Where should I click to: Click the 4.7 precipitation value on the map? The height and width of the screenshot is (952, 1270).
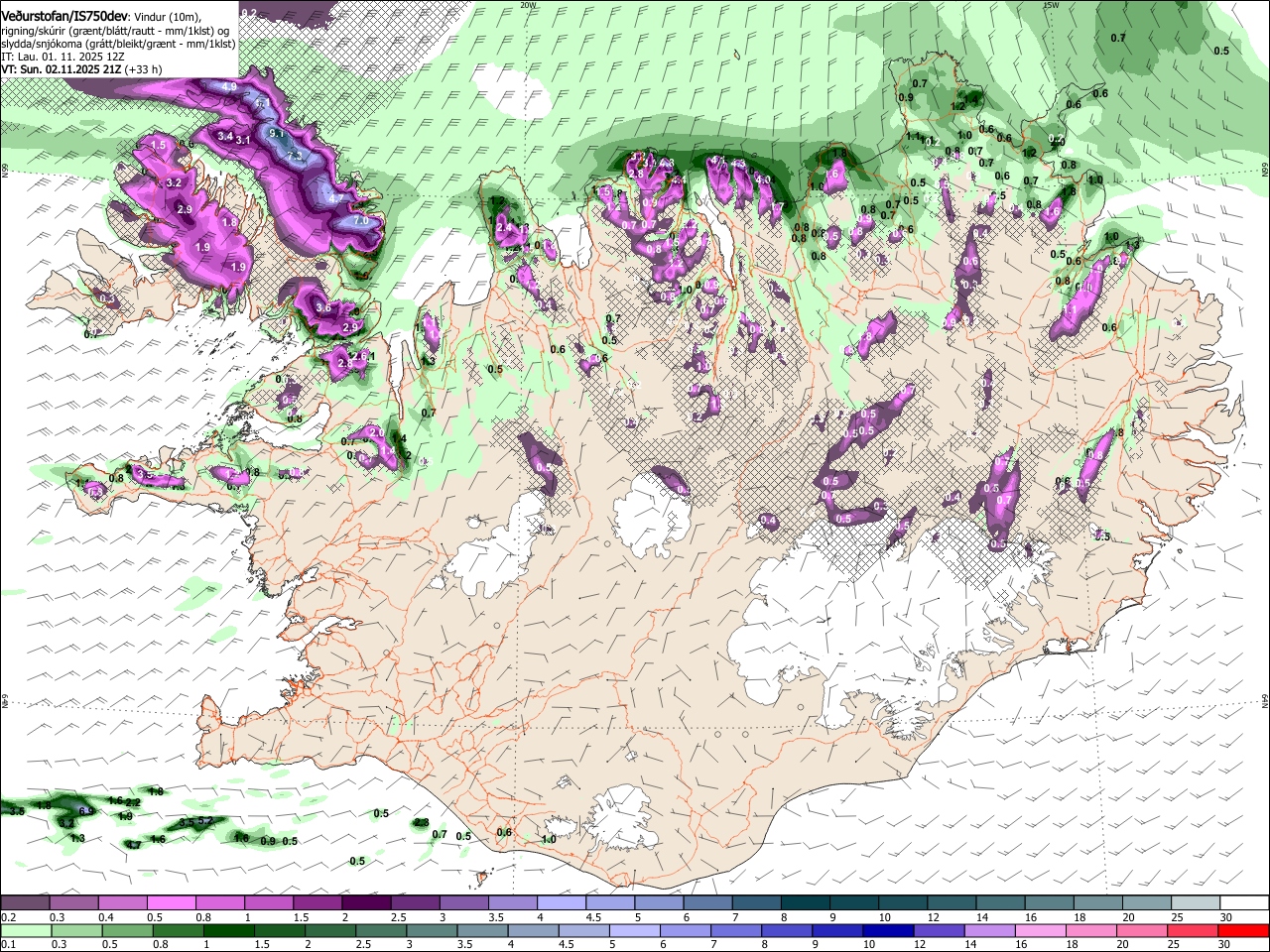point(334,198)
